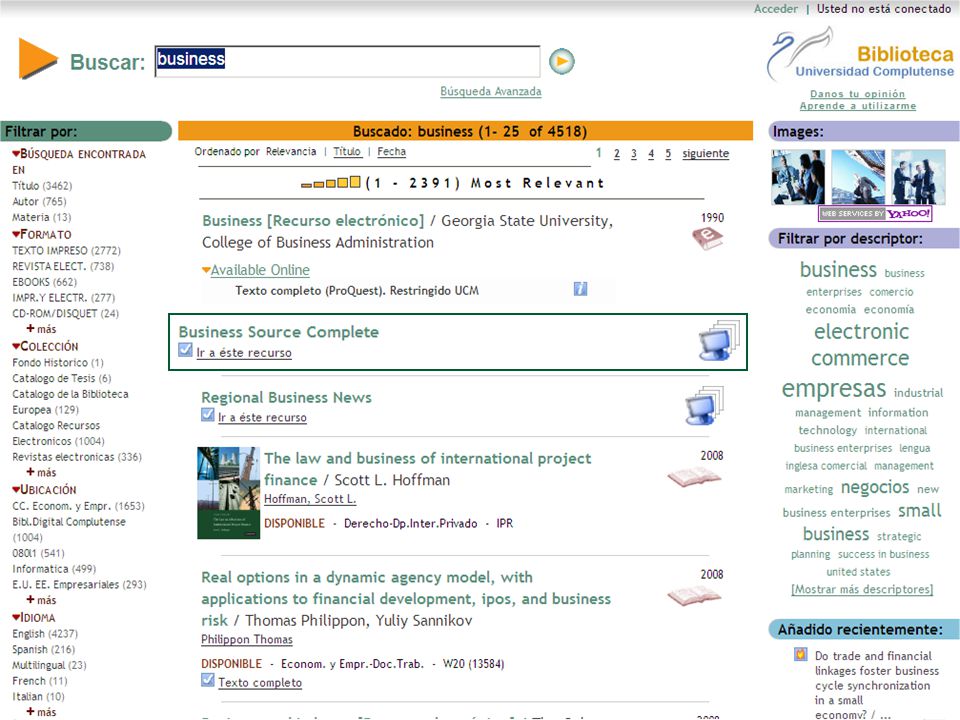Filter by format TEXTO IMPRESO (2772)

click(67, 250)
